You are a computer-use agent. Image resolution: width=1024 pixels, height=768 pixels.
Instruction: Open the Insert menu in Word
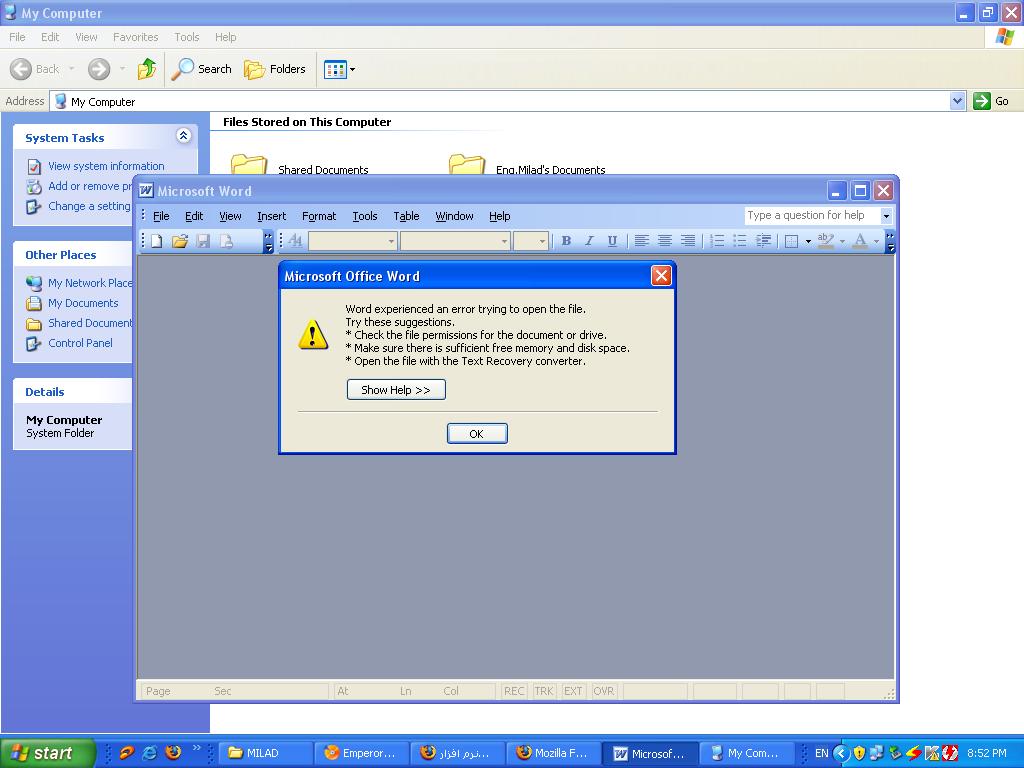coord(272,216)
